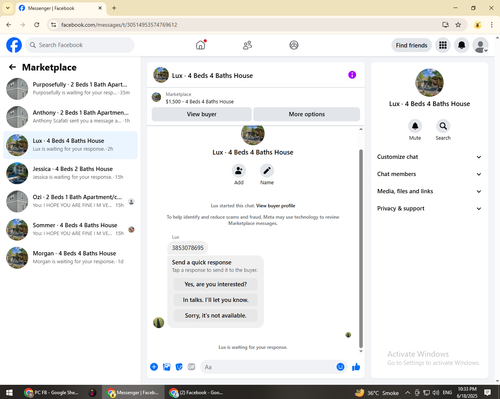Click message text 3853078695
This screenshot has height=399, width=500.
tap(188, 248)
